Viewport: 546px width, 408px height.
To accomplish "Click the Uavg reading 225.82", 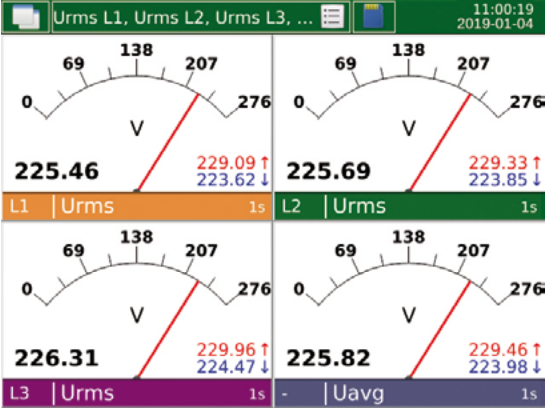I will [328, 358].
